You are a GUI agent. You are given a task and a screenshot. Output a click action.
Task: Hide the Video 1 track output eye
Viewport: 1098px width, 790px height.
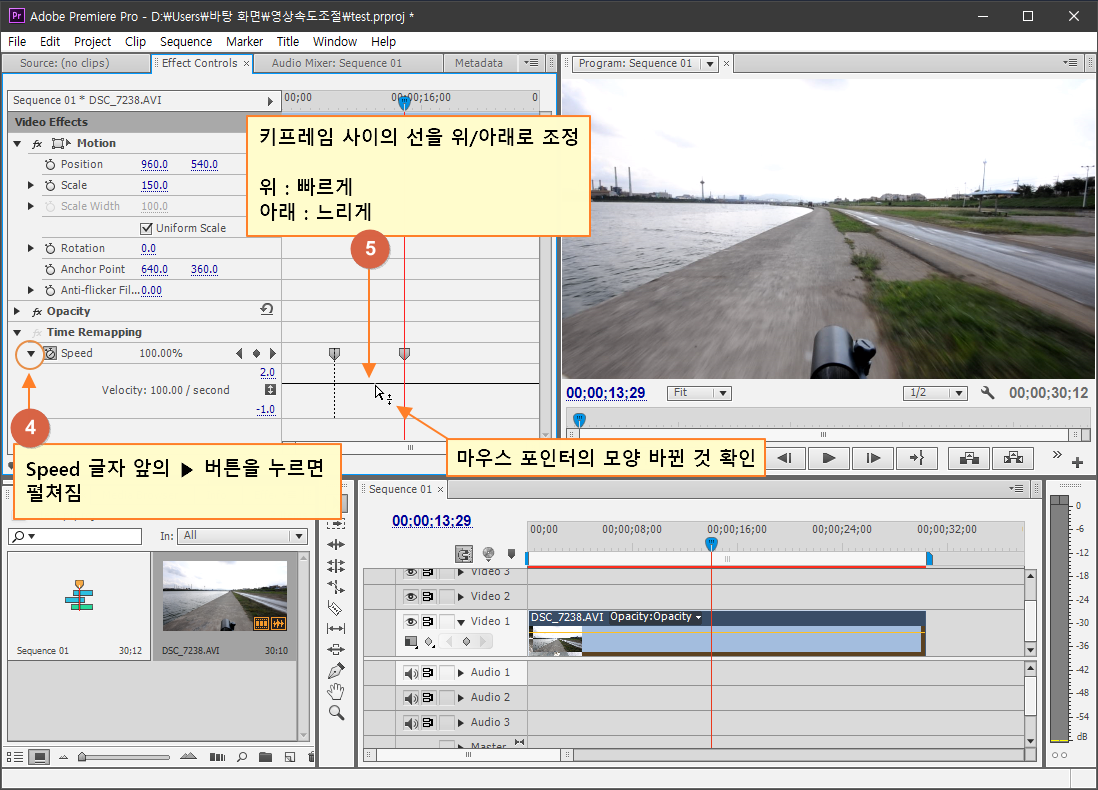411,621
